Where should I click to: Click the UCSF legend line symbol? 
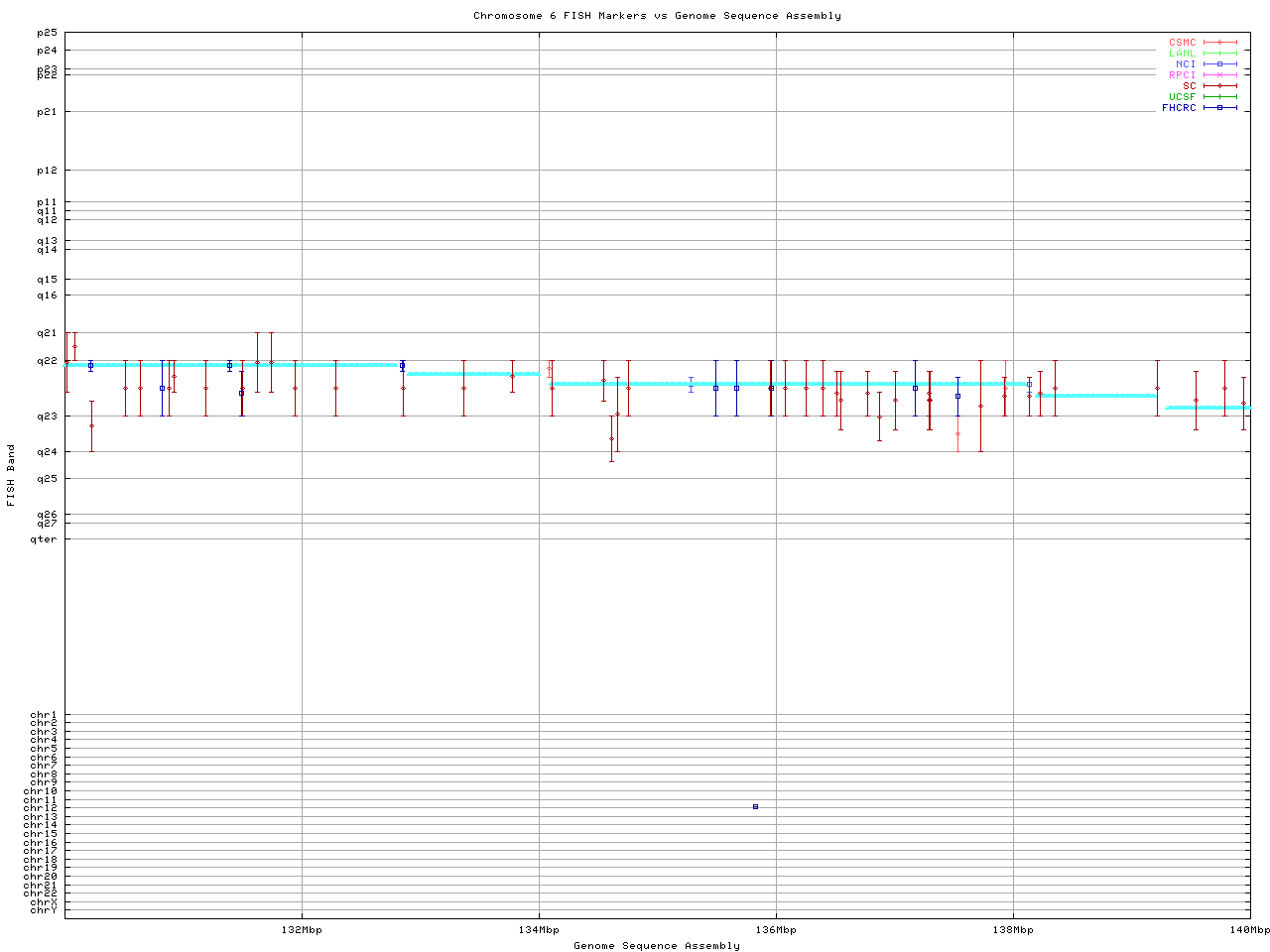tap(1219, 97)
